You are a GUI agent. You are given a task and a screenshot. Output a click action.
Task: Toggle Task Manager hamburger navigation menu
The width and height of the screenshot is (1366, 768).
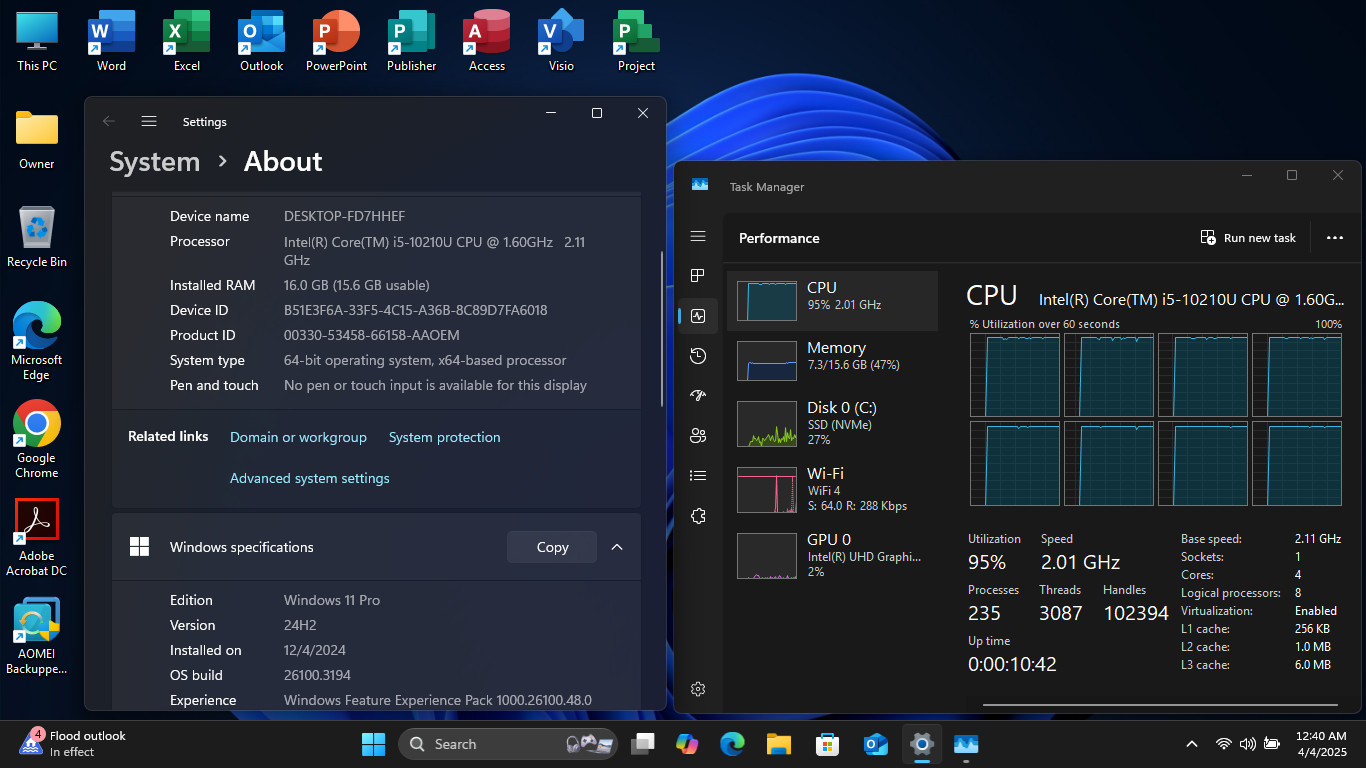698,236
